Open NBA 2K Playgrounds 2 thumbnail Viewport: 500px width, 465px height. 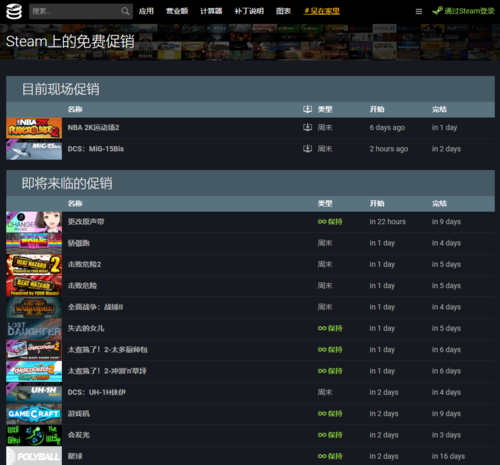(34, 128)
